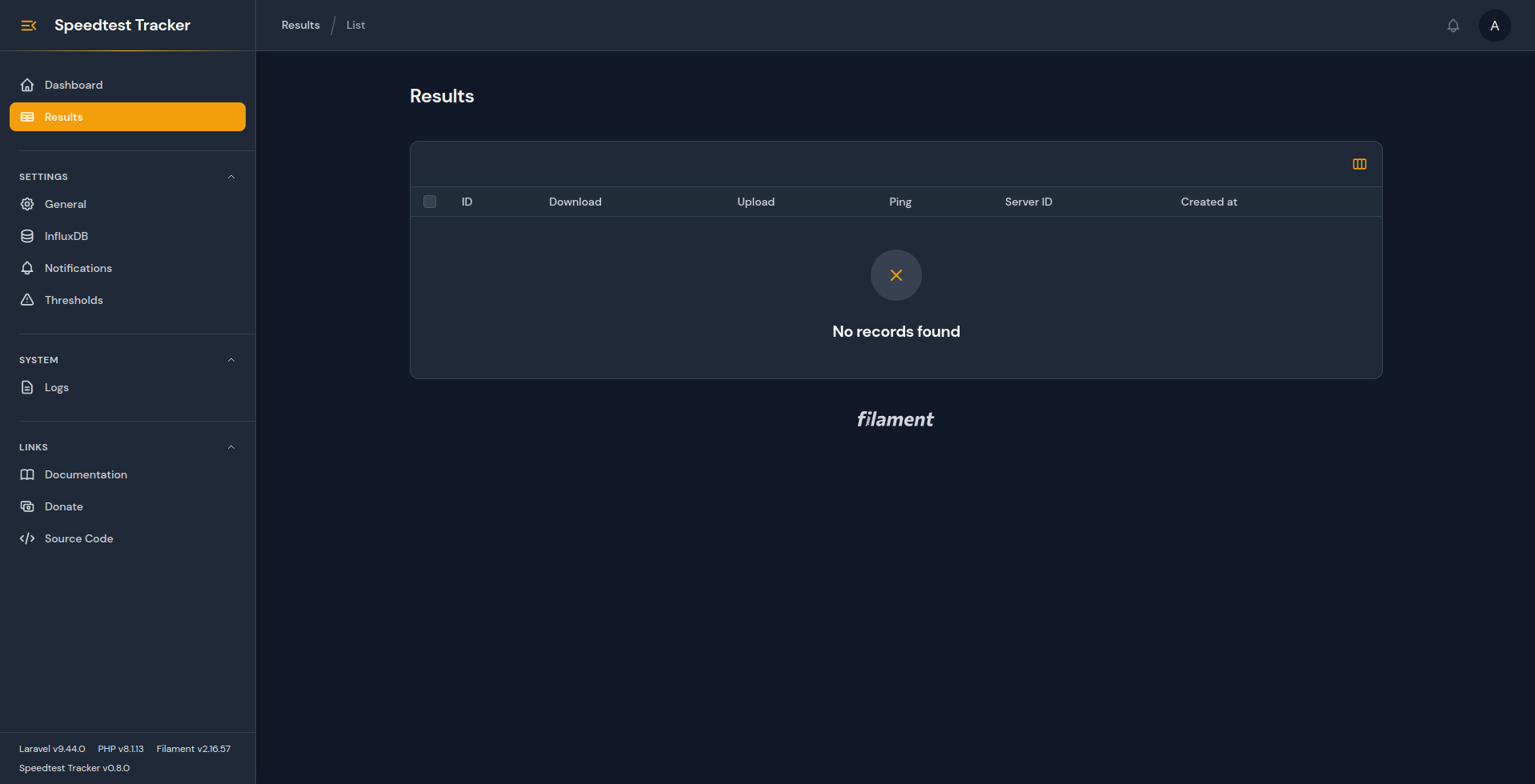1535x784 pixels.
Task: View the Logs page
Action: coord(127,387)
